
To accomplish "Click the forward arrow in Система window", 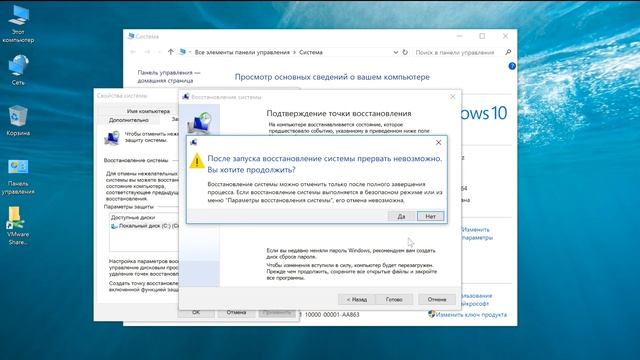I will coord(147,52).
